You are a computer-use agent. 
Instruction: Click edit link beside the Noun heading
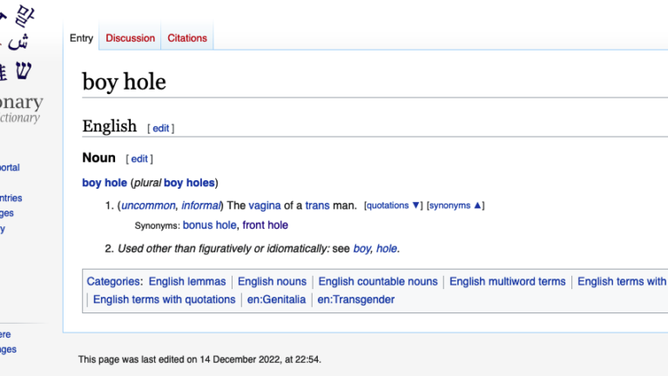[x=139, y=159]
